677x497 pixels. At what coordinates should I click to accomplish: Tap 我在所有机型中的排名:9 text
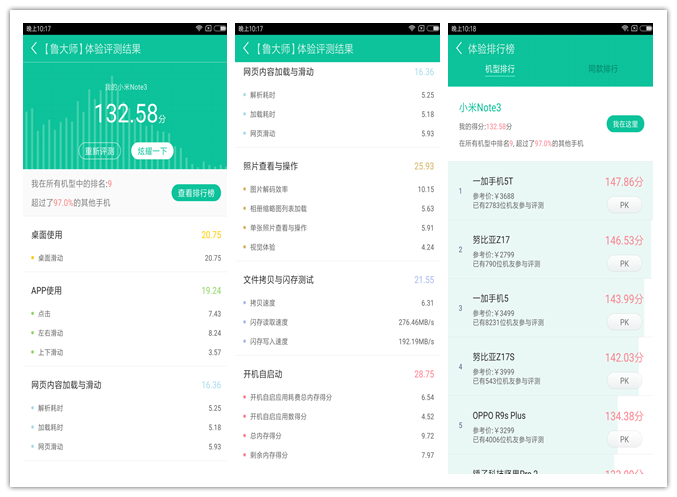pos(71,184)
